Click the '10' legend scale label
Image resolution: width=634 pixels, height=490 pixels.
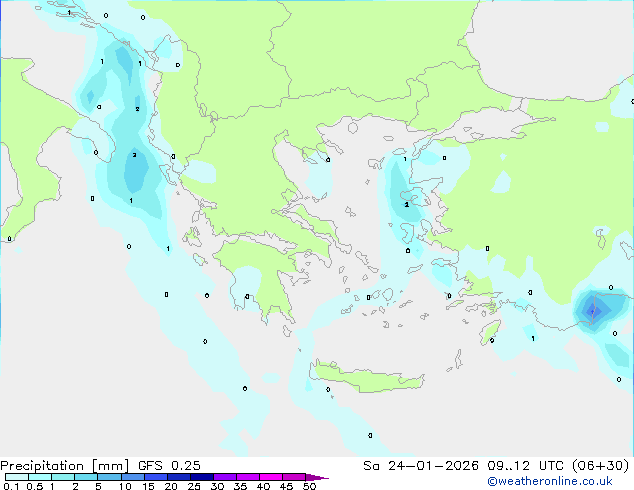125,486
